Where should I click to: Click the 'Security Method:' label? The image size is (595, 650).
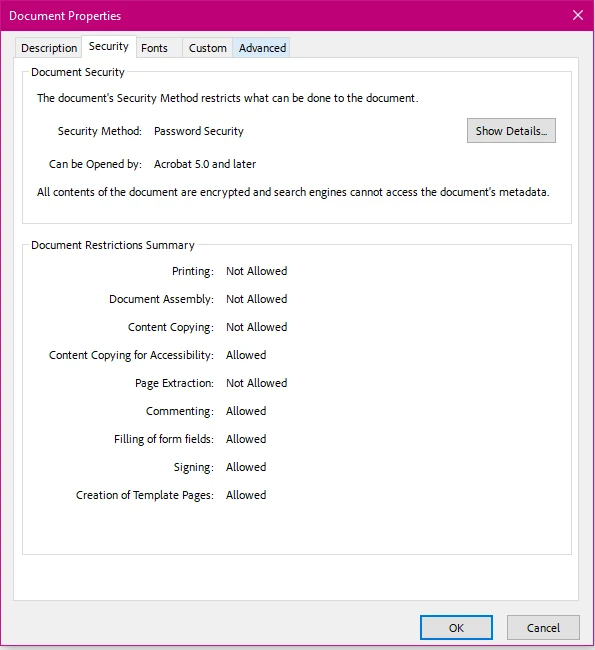(x=100, y=131)
